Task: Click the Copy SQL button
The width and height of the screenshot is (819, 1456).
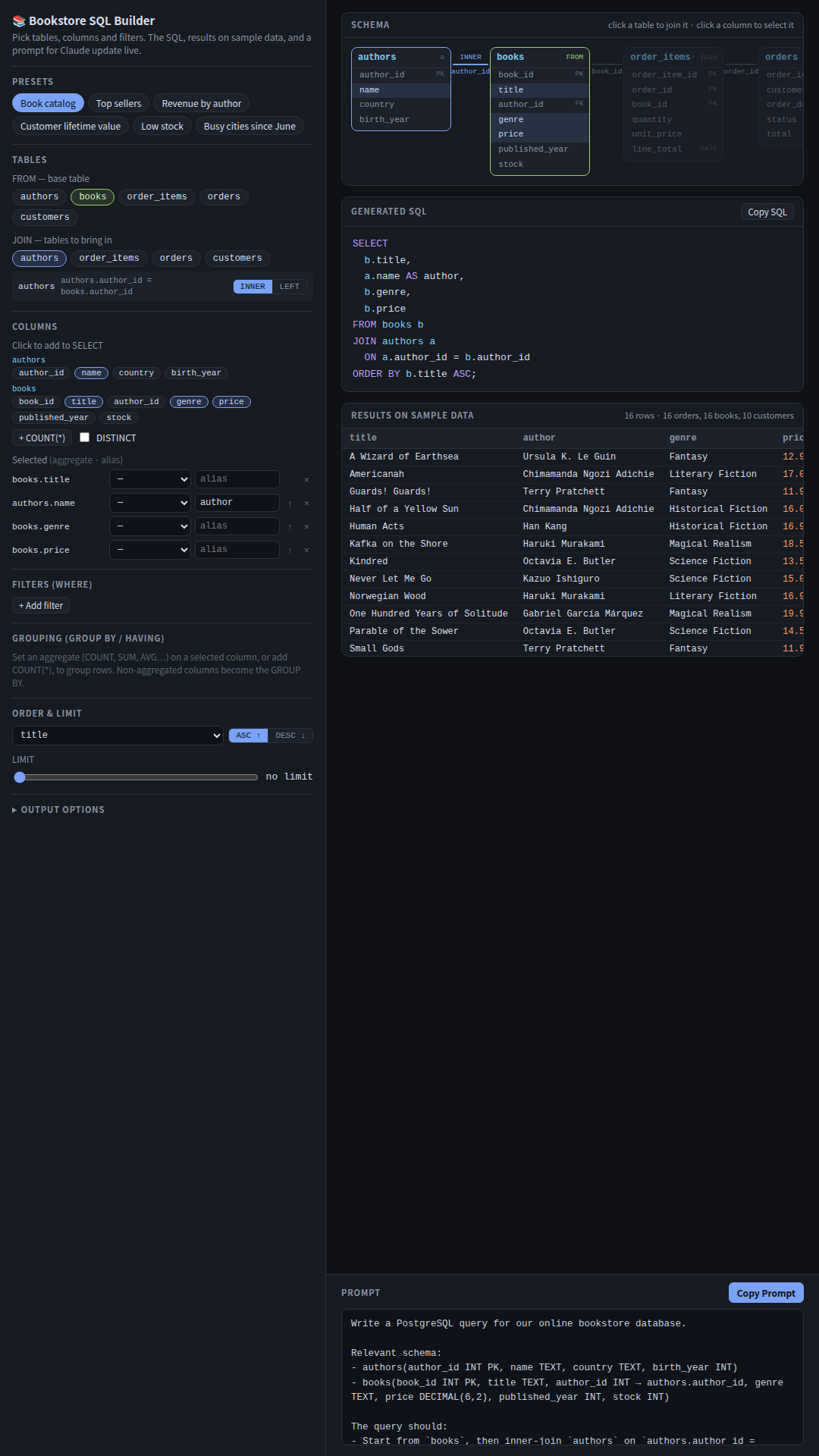Action: tap(767, 212)
